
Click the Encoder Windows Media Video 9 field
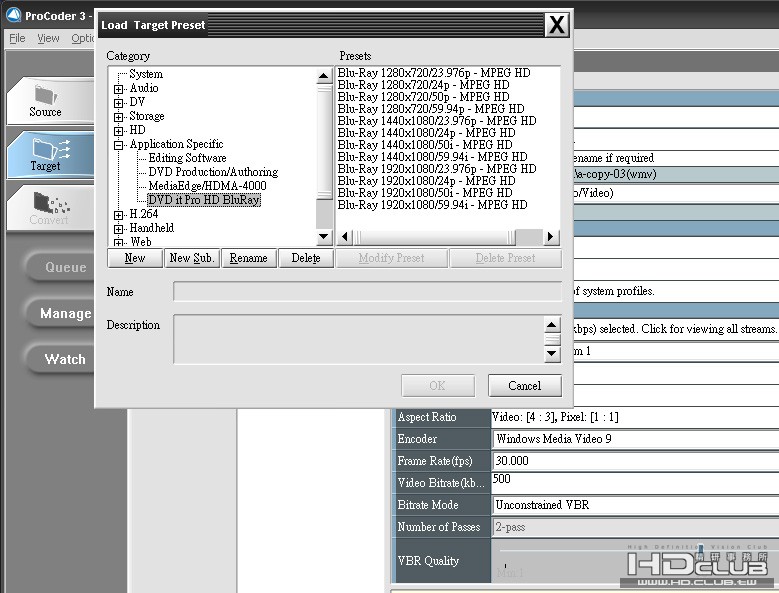(635, 439)
